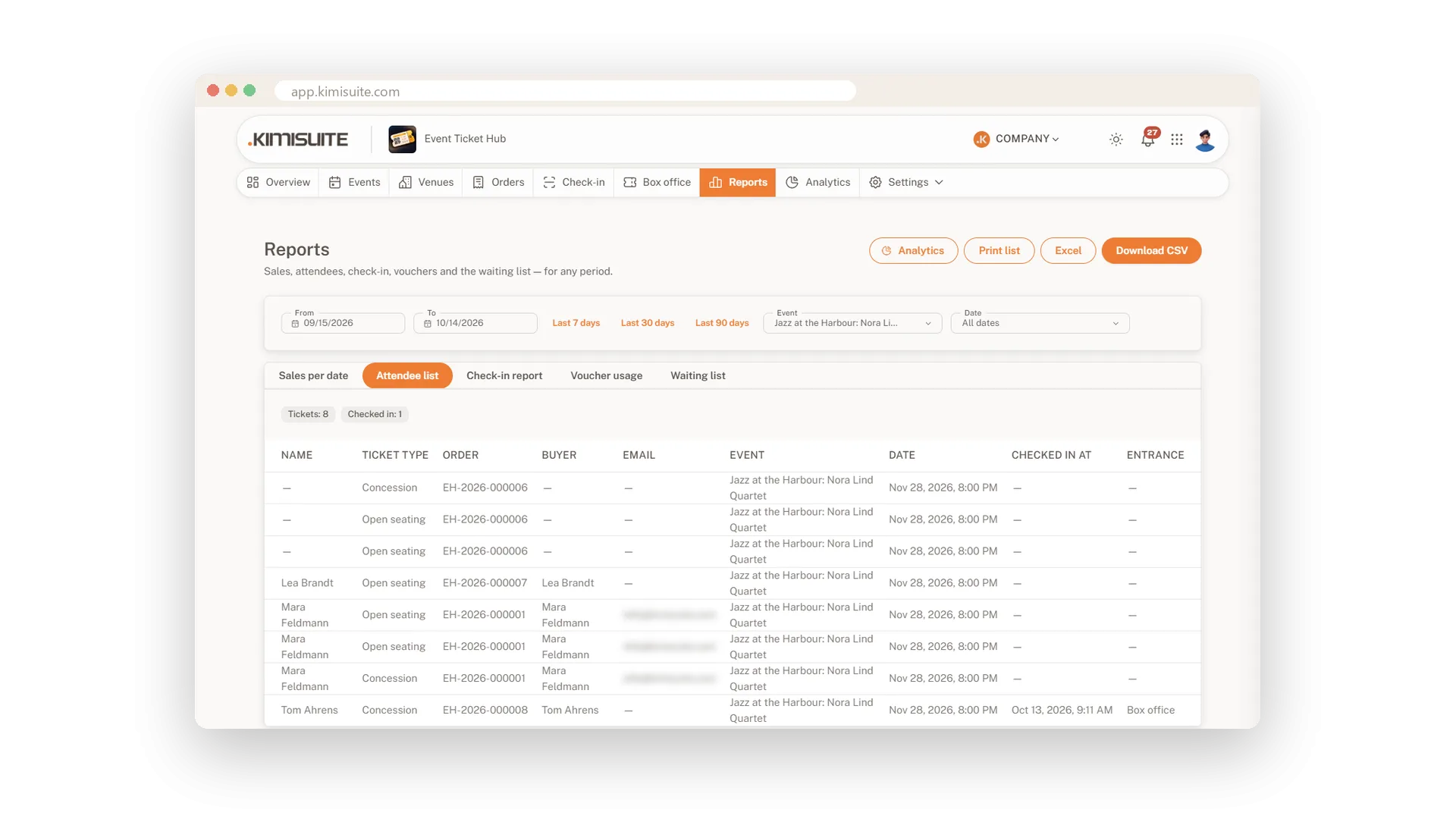The width and height of the screenshot is (1456, 819).
Task: Click the To date field 10/14/2026
Action: (x=475, y=323)
